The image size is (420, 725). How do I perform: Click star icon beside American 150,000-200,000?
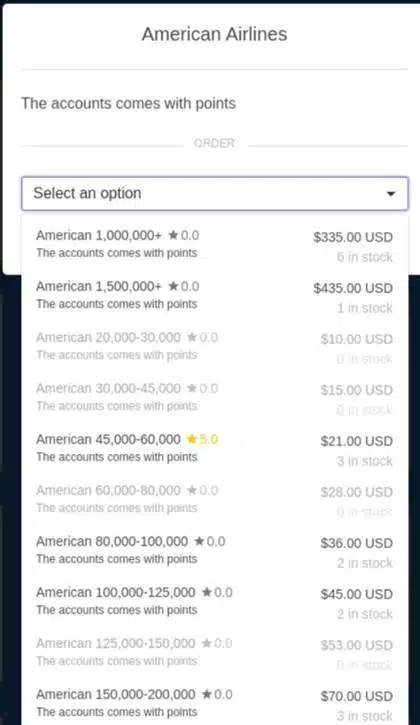click(207, 694)
